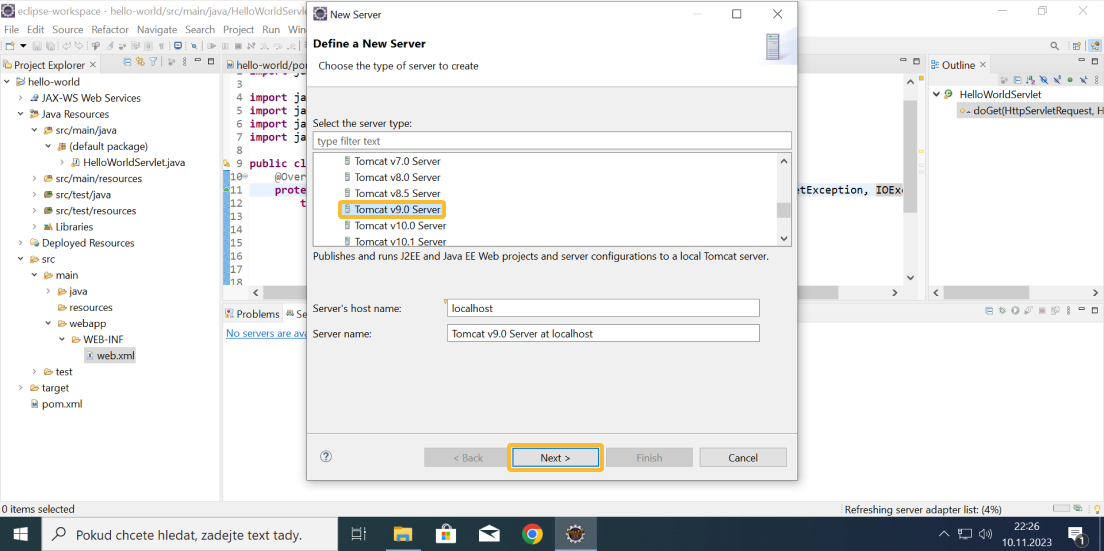
Task: Open the Navigate menu
Action: point(157,30)
